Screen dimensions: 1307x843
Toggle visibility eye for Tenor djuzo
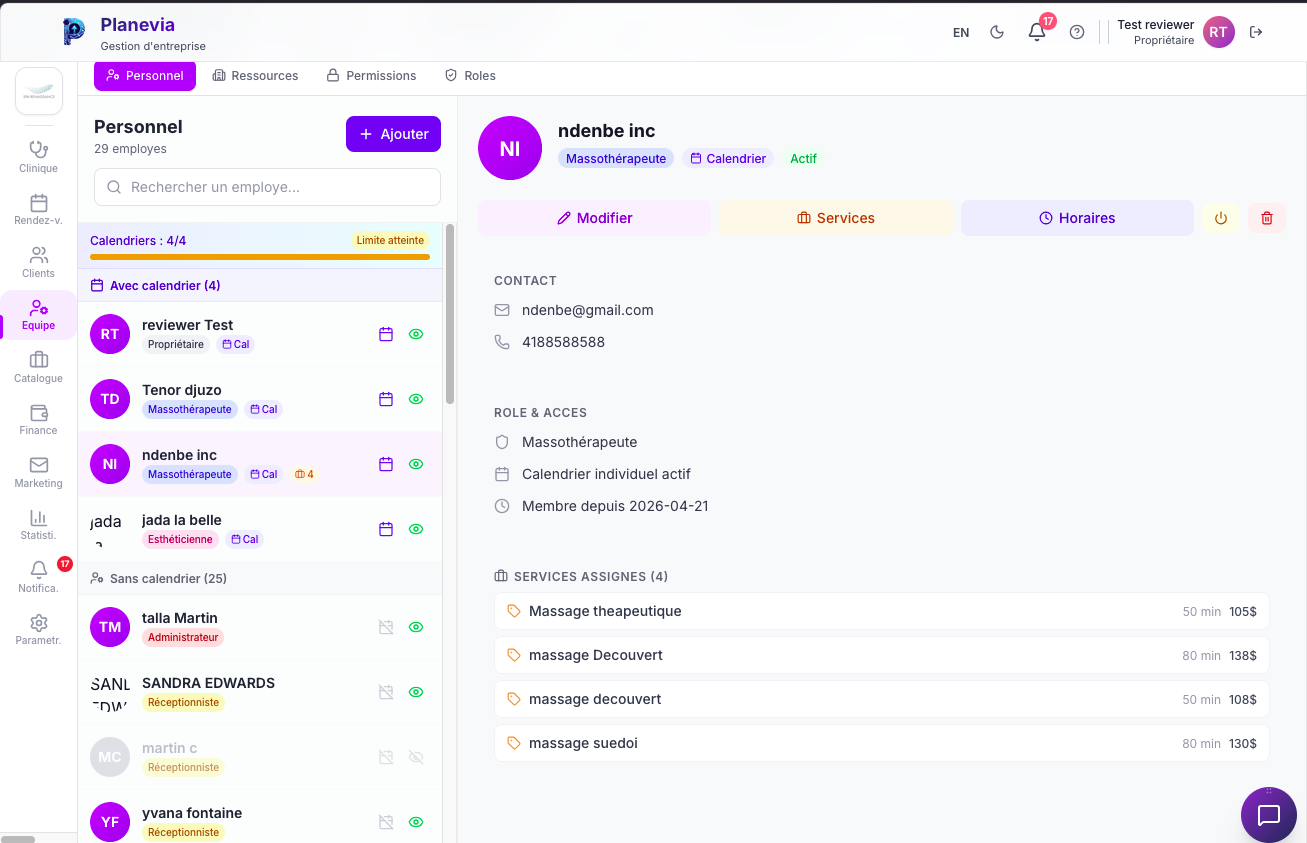(x=416, y=399)
